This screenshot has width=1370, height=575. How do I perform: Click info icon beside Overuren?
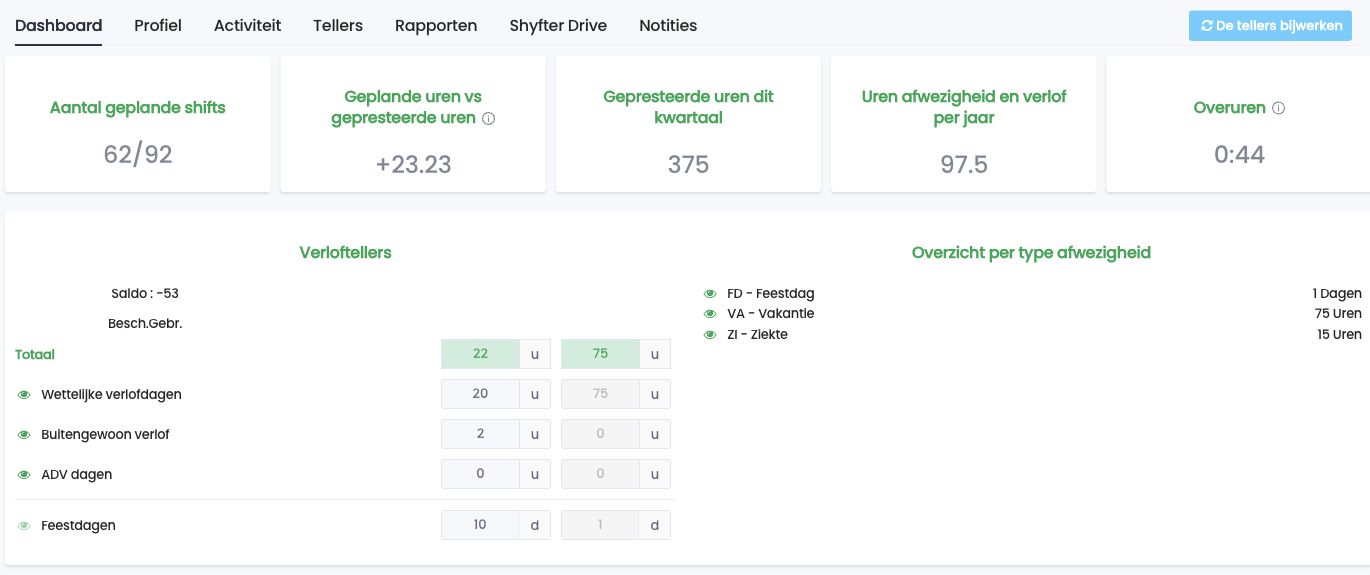click(1278, 108)
